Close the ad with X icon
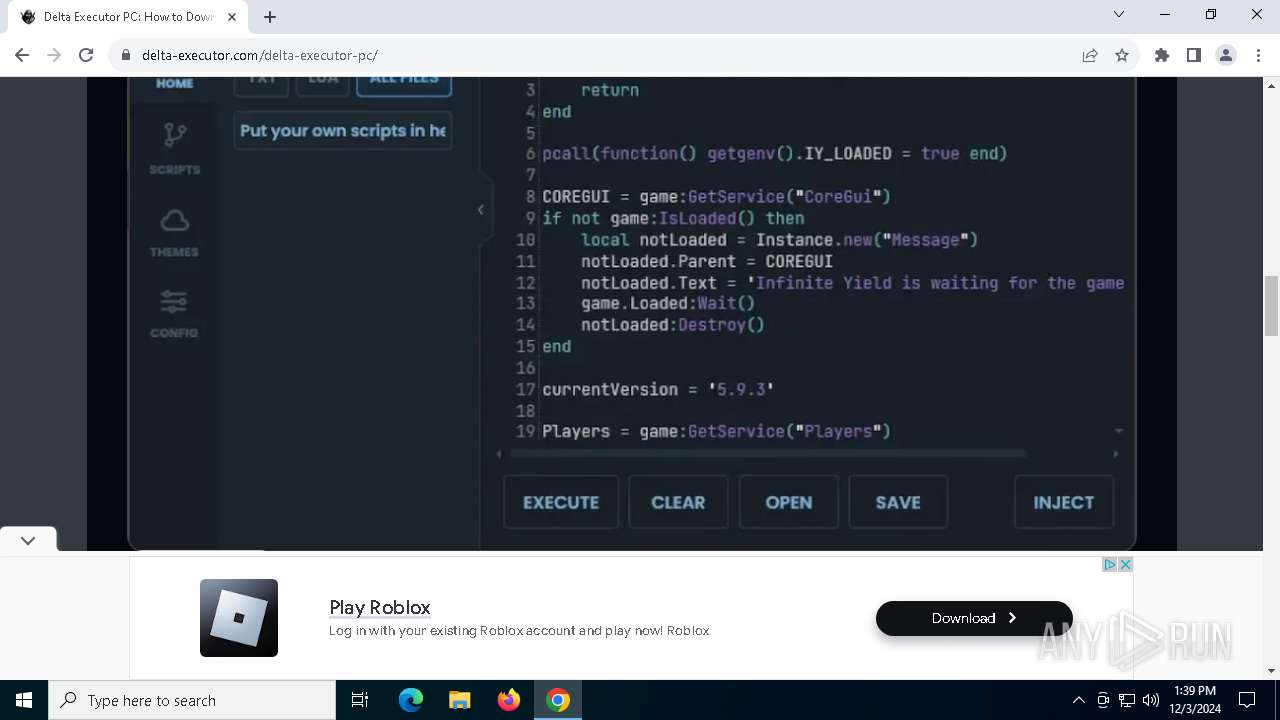The width and height of the screenshot is (1280, 720). [x=1125, y=565]
